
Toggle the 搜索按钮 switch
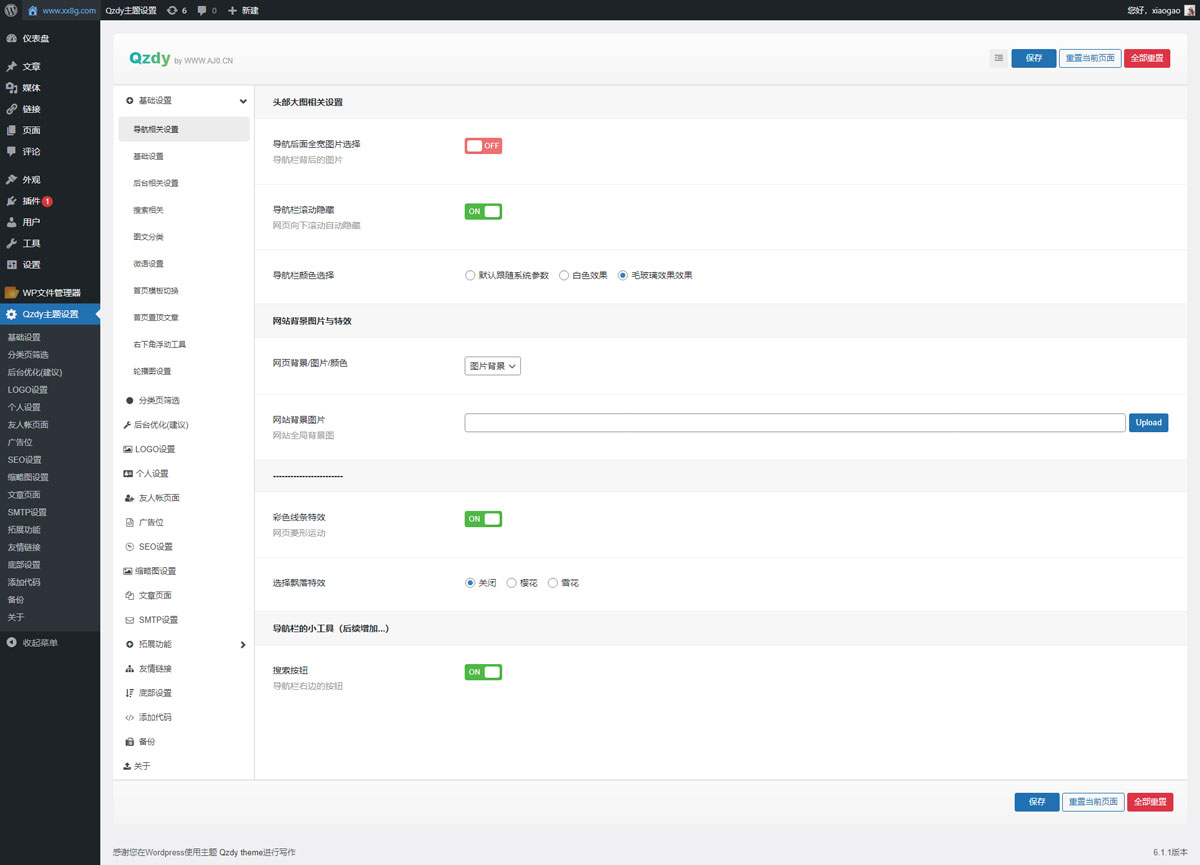pyautogui.click(x=483, y=672)
